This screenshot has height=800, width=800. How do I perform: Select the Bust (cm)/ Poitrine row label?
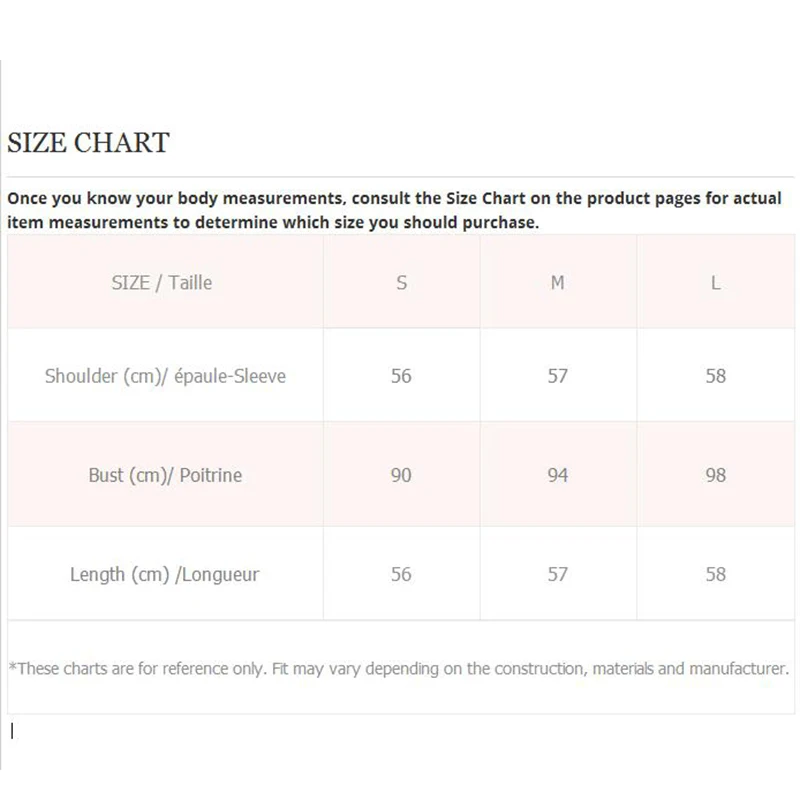(165, 475)
